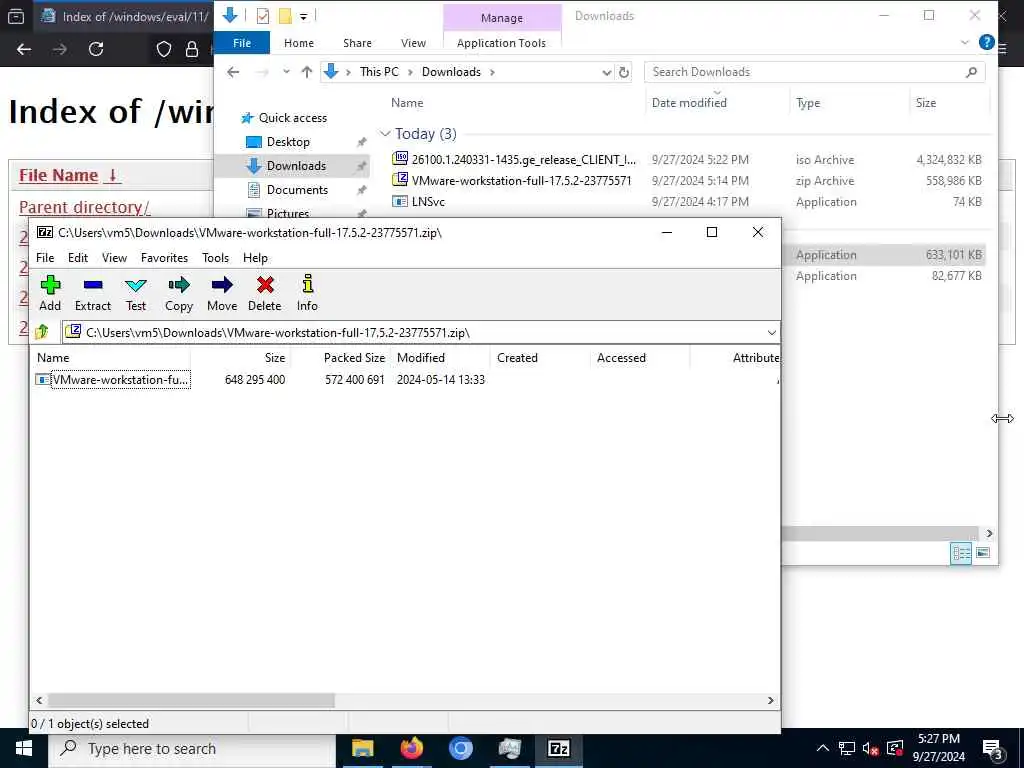Extract files using the Extract toolbar icon
Viewport: 1024px width, 768px height.
[93, 293]
